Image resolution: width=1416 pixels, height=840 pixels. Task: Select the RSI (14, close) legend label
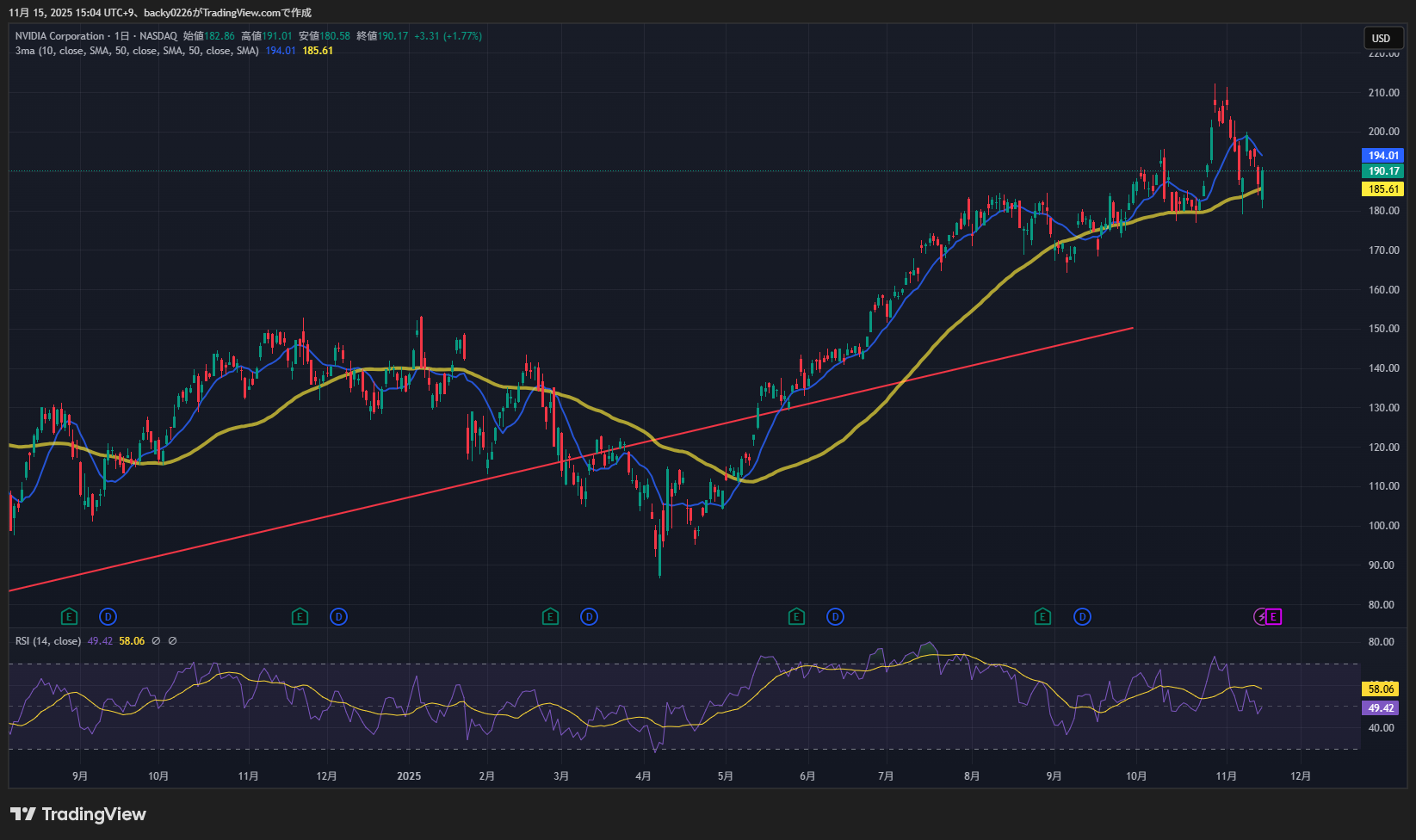[48, 641]
